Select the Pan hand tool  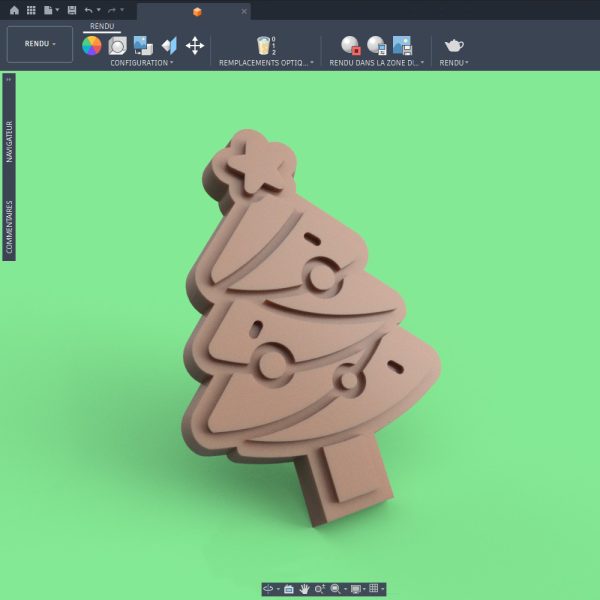305,589
